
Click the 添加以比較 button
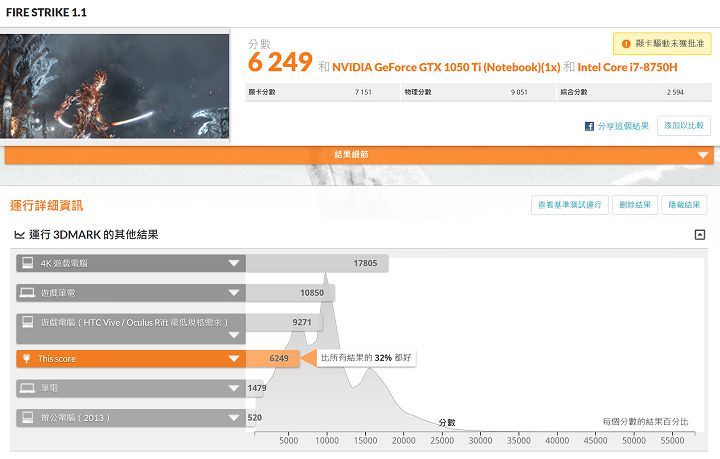(684, 126)
